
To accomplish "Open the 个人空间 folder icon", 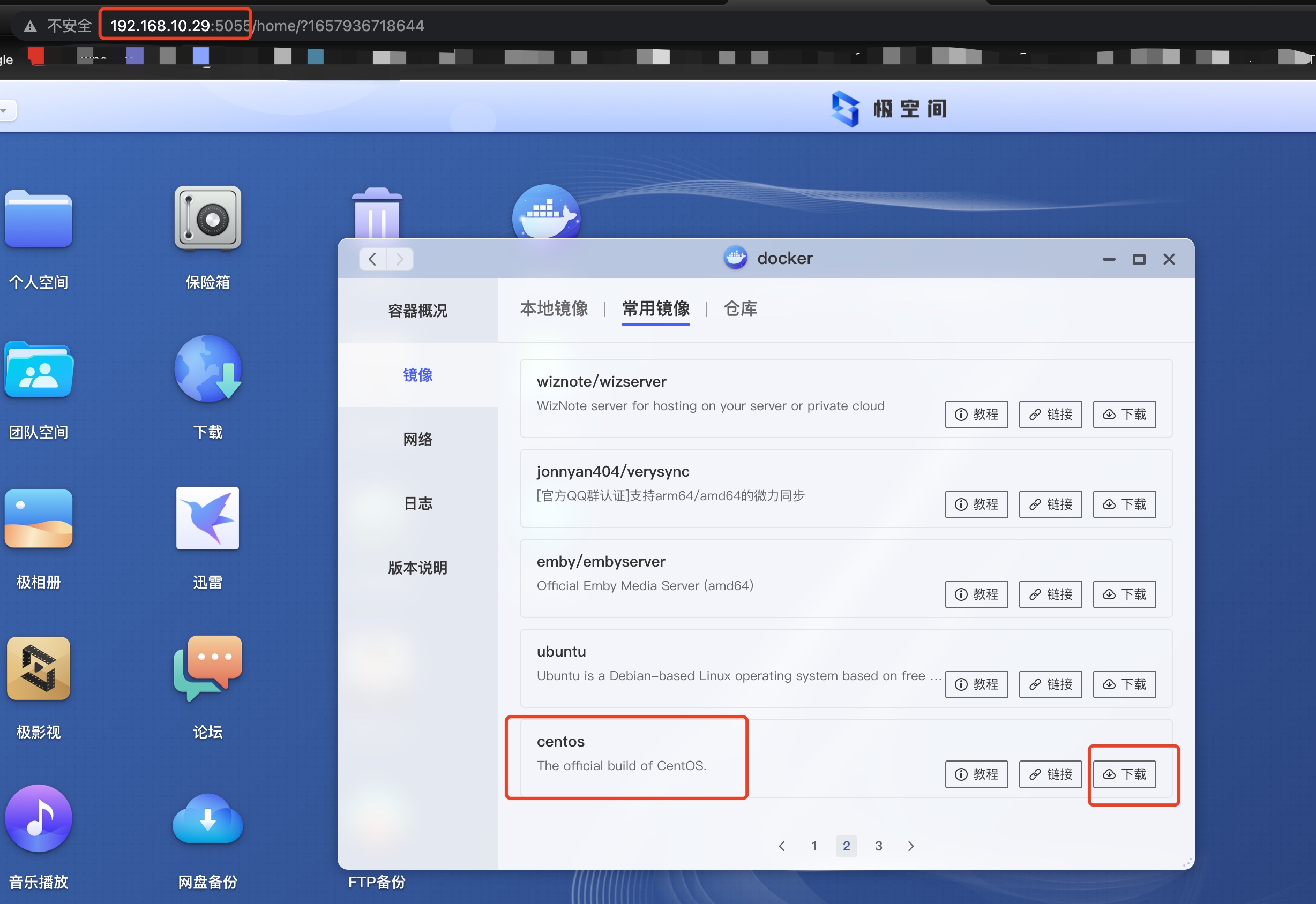I will click(39, 219).
